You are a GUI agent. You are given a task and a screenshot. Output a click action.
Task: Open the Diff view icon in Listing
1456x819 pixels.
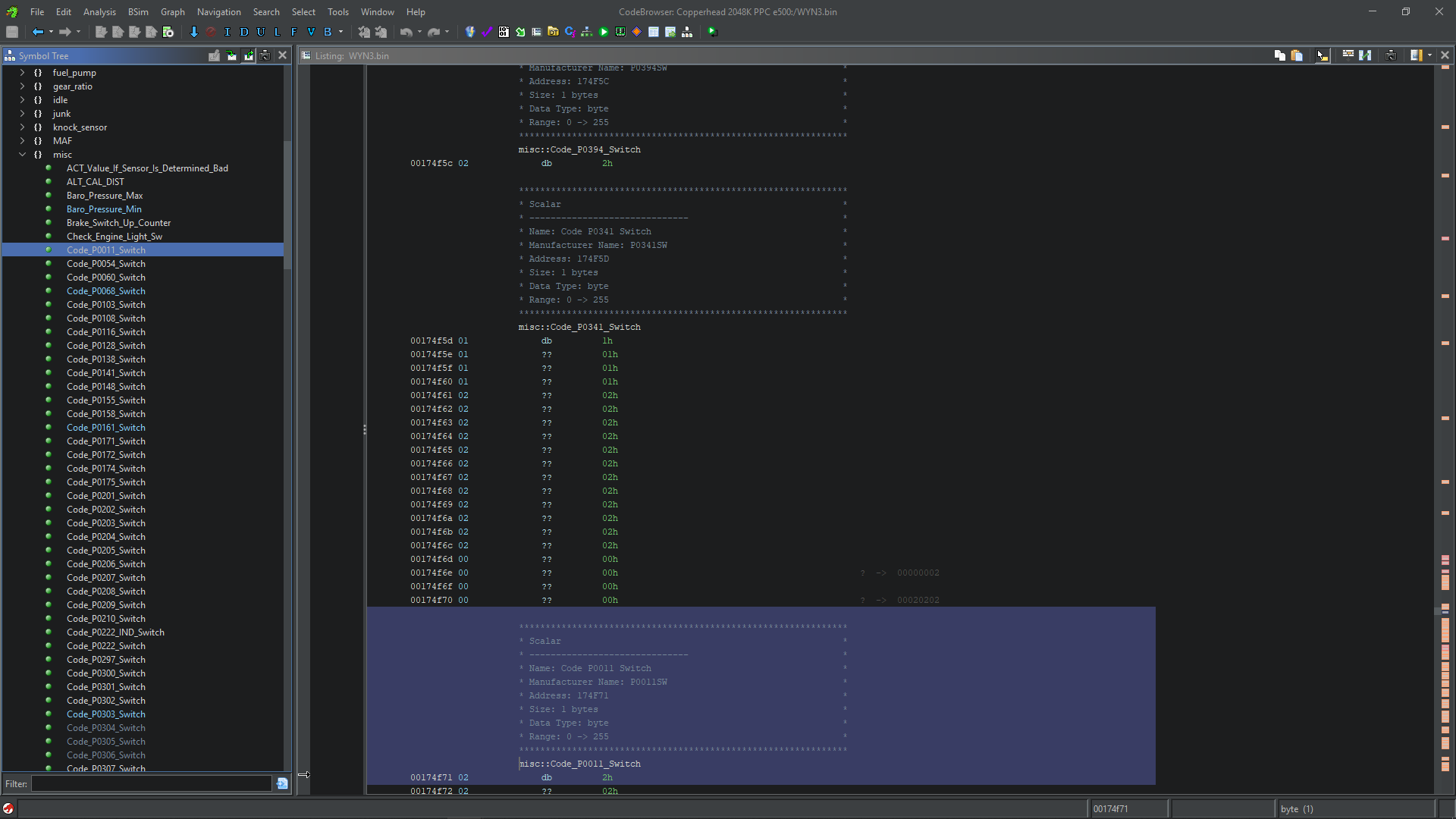tap(1365, 55)
